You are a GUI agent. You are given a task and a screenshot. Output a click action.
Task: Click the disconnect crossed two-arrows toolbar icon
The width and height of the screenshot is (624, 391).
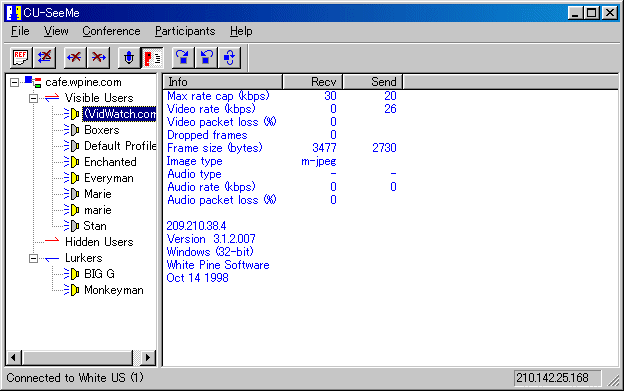pos(44,58)
